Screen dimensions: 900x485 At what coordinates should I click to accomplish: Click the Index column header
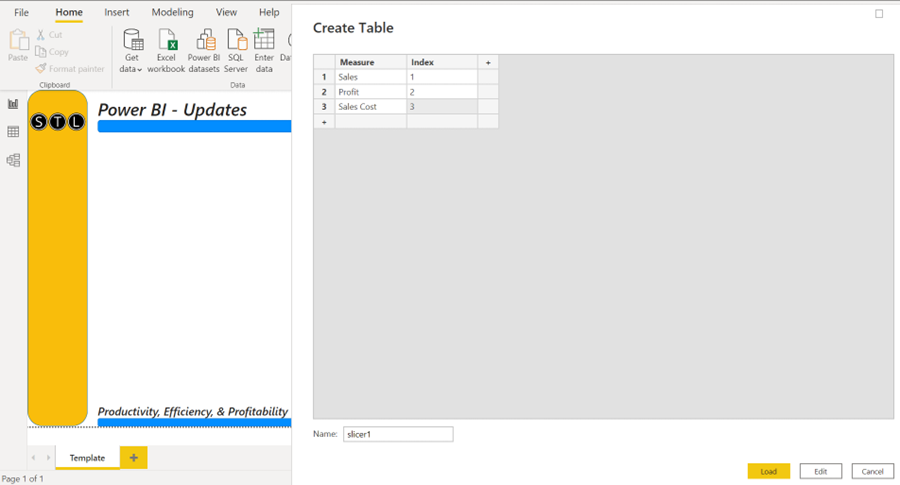(442, 62)
